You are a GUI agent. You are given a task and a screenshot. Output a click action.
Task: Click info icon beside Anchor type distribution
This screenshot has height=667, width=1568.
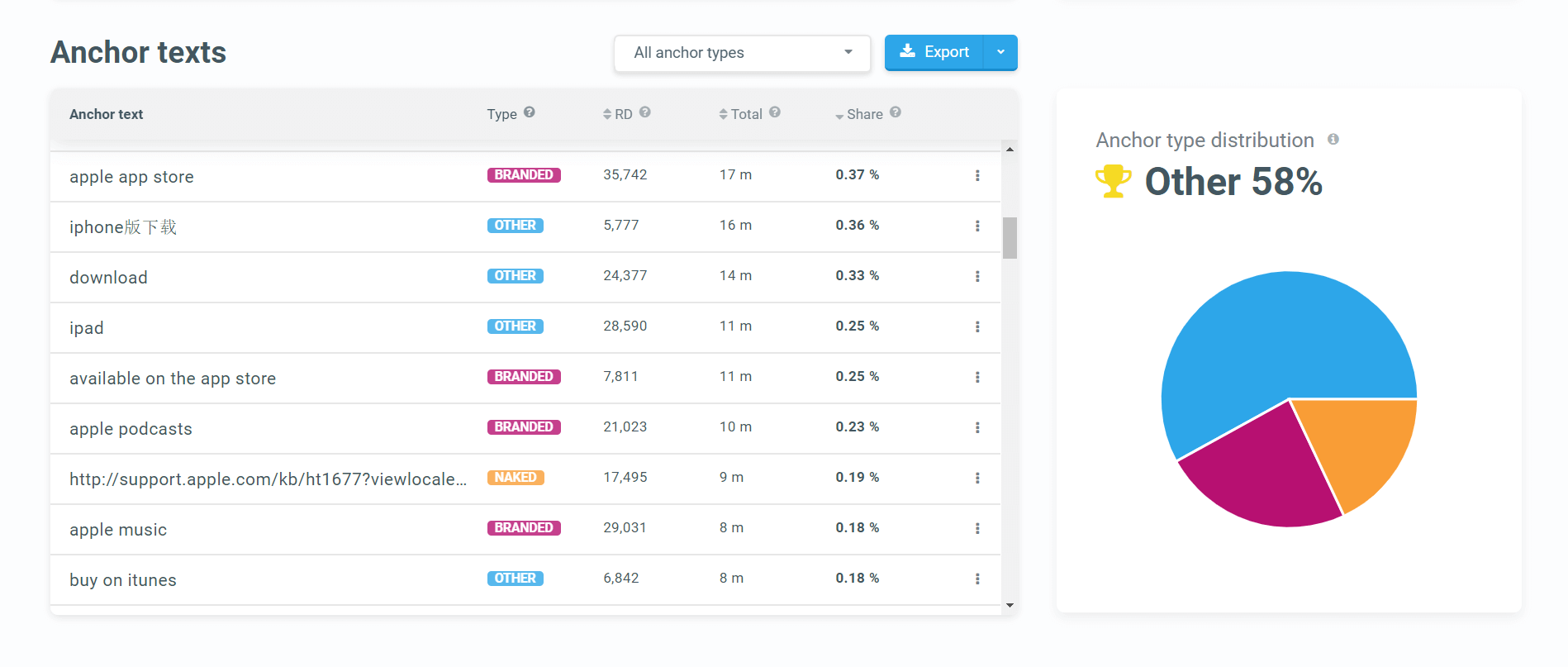(1333, 139)
